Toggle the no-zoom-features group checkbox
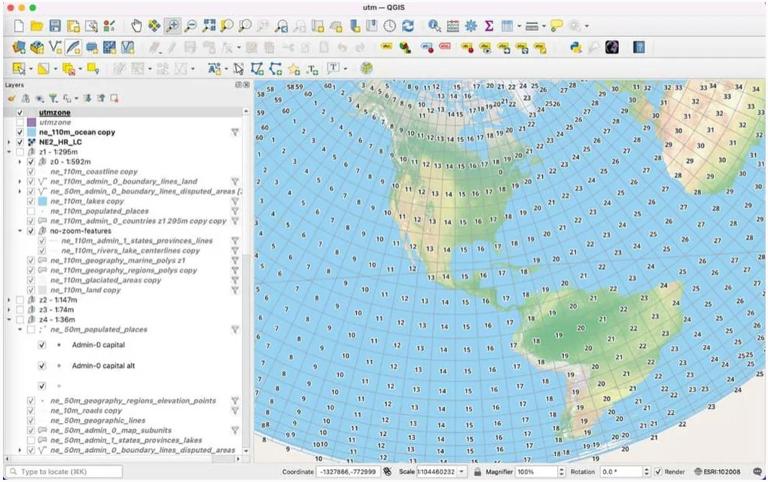 [31, 231]
